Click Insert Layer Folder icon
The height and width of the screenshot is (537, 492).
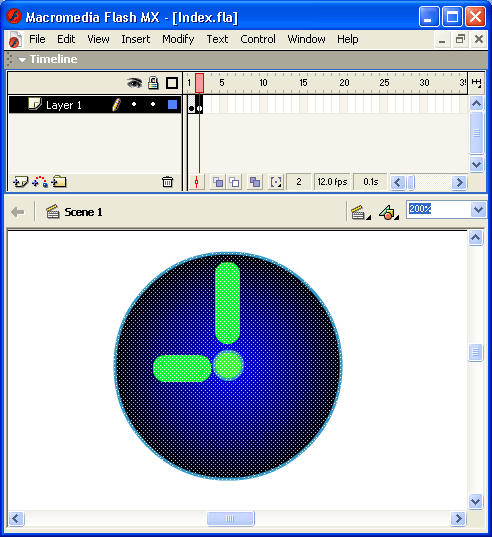tap(59, 182)
